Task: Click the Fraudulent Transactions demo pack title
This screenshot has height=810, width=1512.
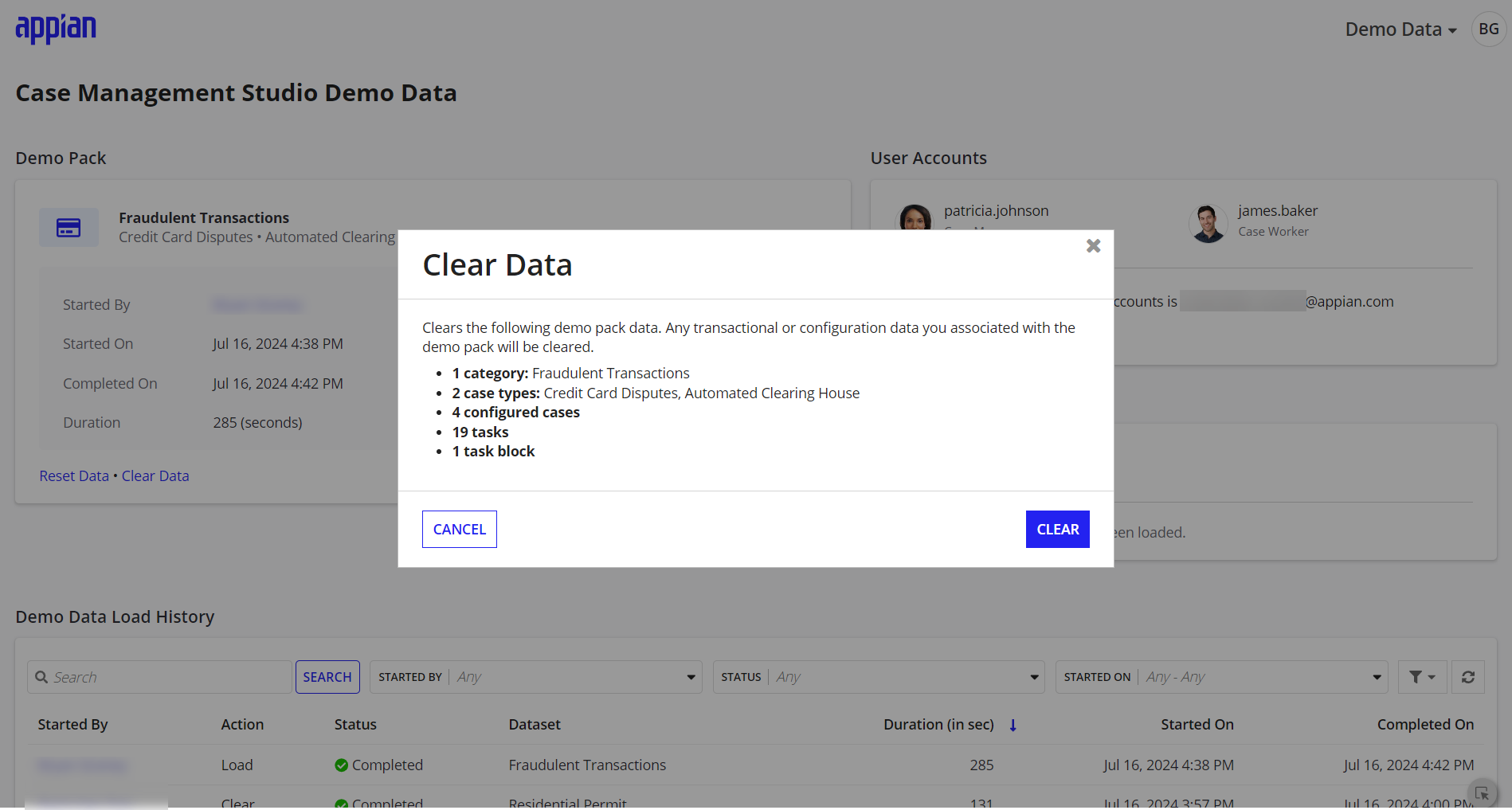Action: point(204,218)
